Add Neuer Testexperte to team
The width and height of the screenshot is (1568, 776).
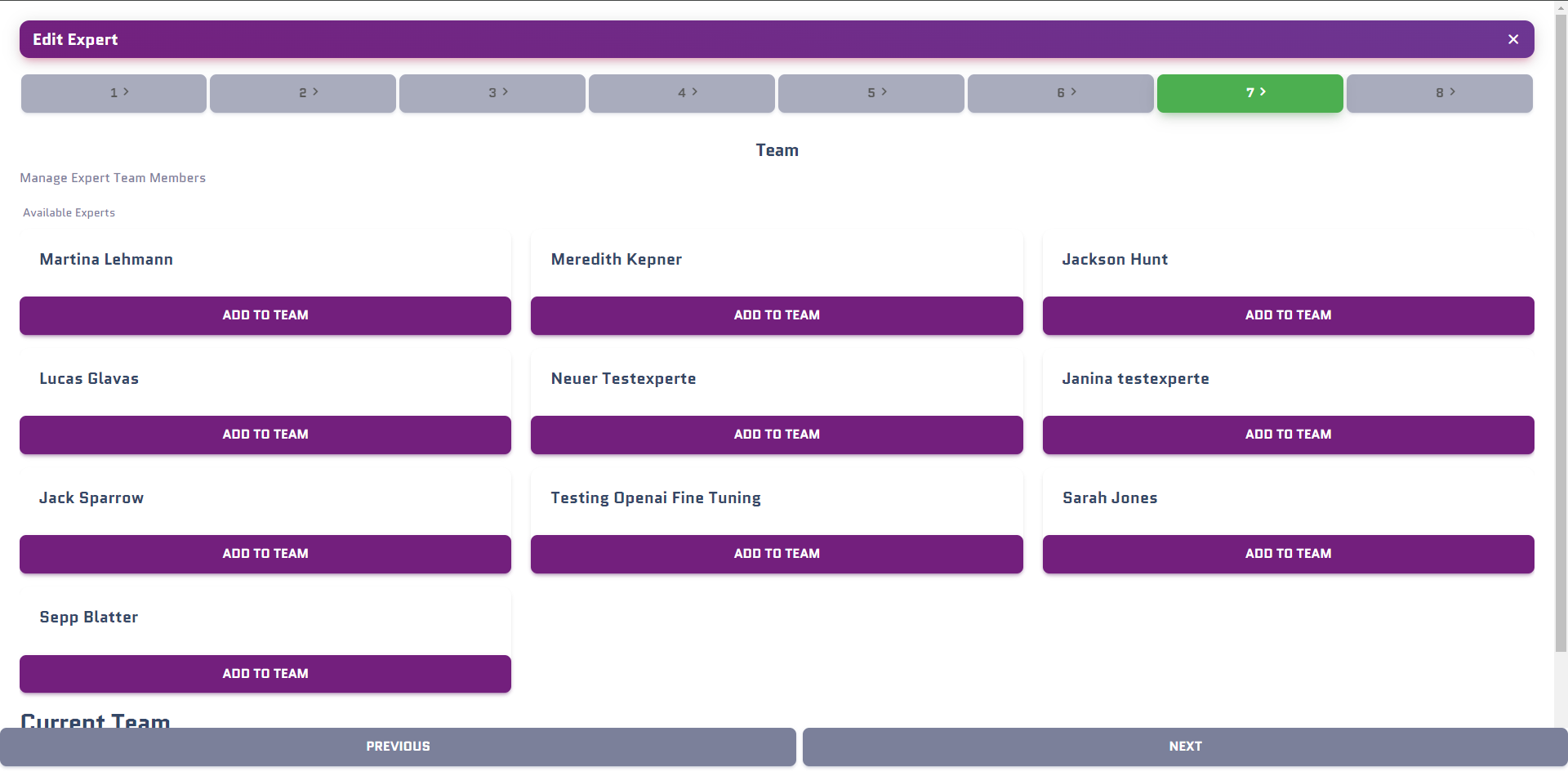[777, 435]
